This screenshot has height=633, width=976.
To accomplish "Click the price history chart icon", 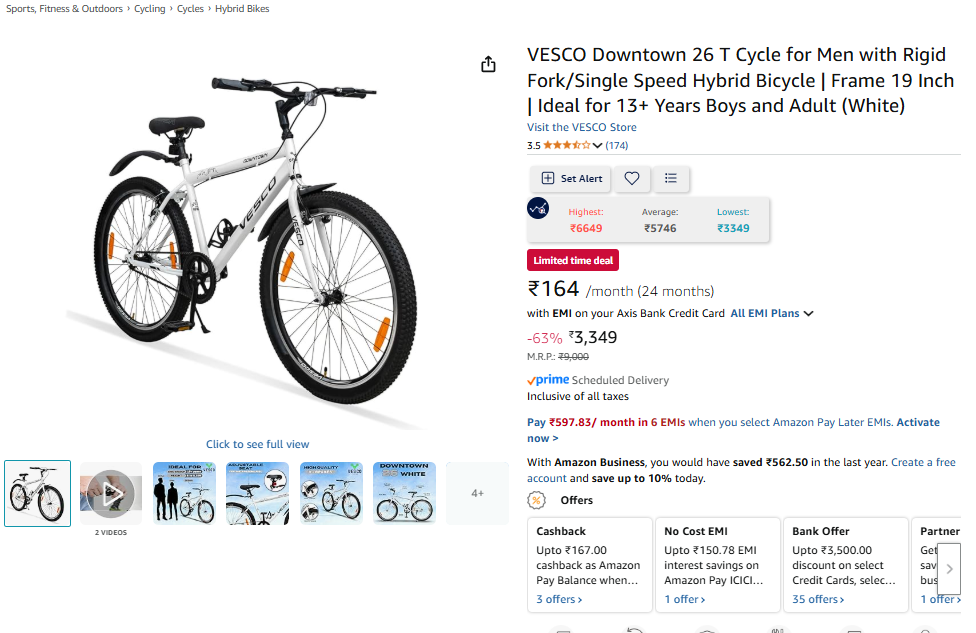I will [538, 208].
